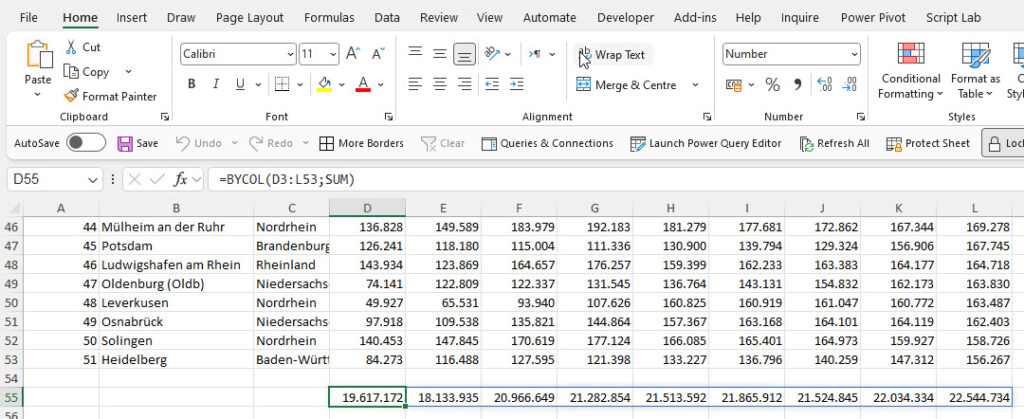The width and height of the screenshot is (1024, 419).
Task: Click the Increase Font Size icon
Action: pos(353,54)
